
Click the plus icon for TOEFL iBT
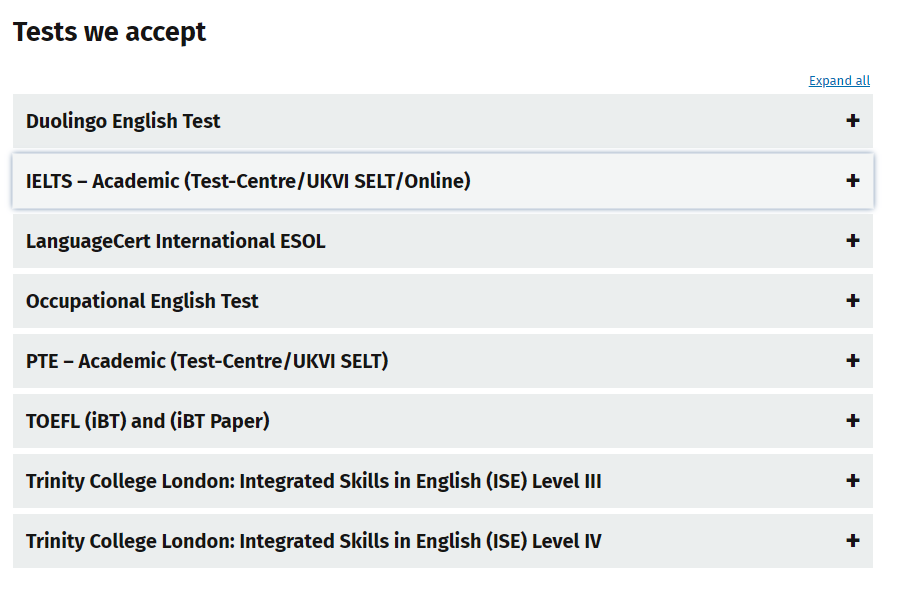tap(852, 421)
